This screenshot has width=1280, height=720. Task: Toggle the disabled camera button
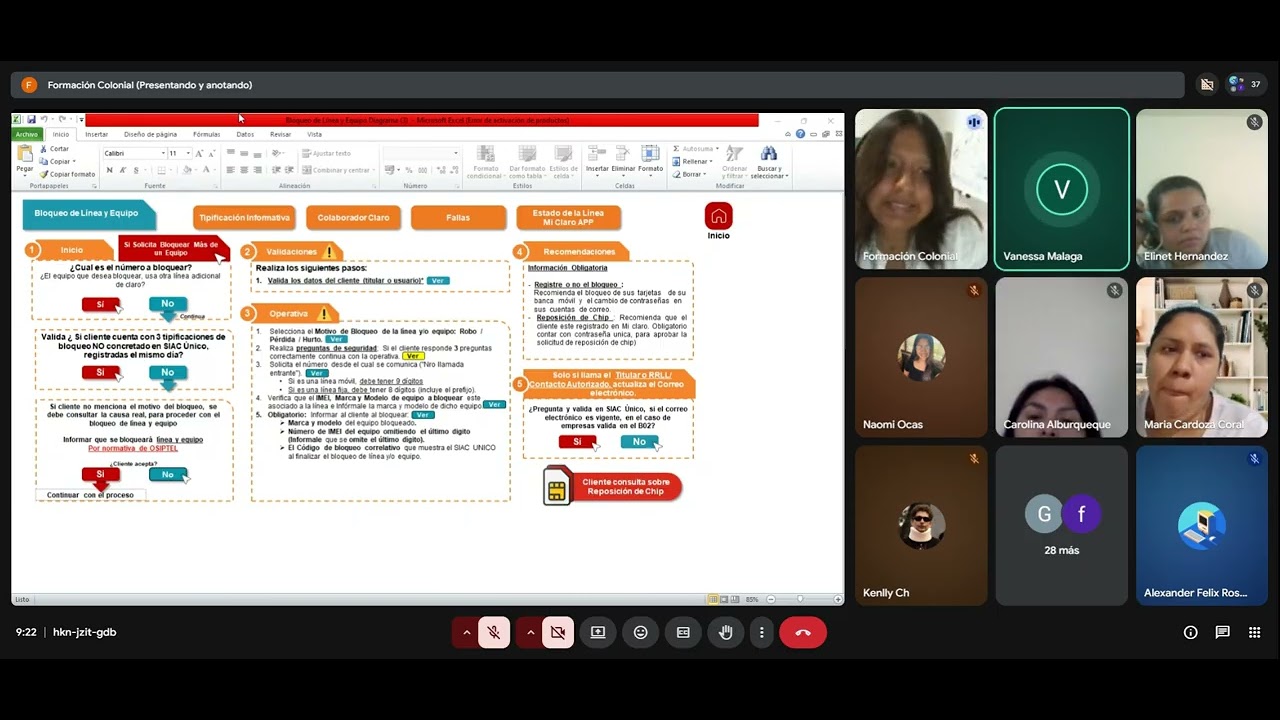(x=558, y=632)
